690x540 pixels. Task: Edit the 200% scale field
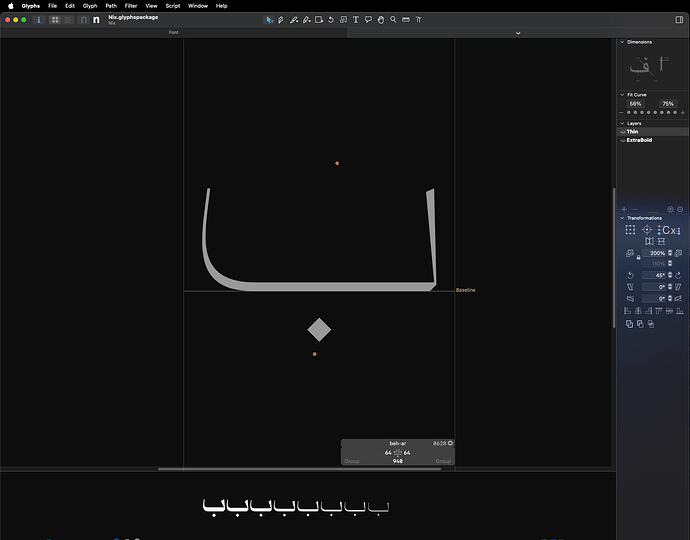coord(655,253)
